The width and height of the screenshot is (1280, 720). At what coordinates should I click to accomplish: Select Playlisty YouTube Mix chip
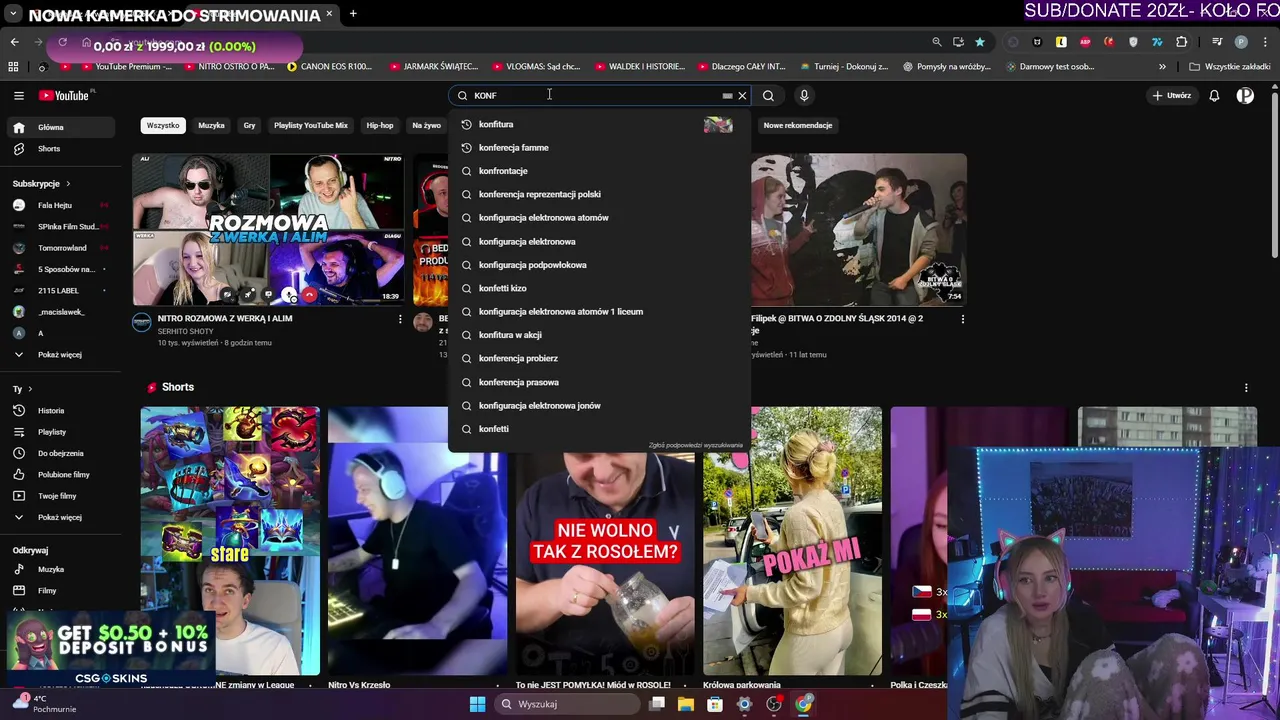(x=311, y=126)
